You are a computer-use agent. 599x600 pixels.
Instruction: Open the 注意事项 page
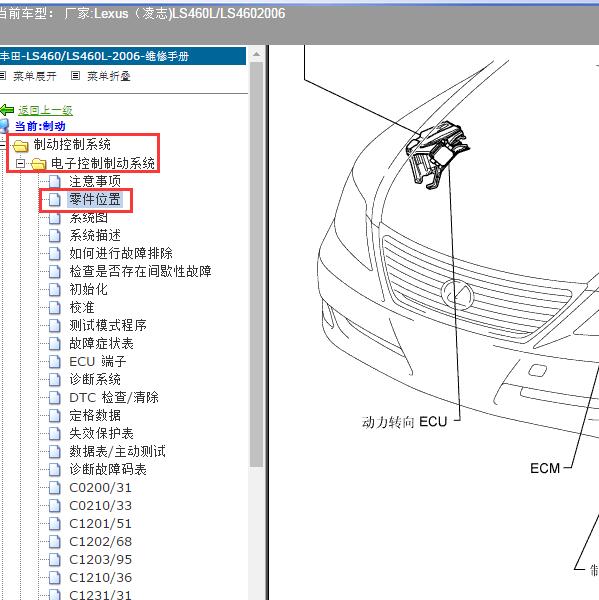95,181
